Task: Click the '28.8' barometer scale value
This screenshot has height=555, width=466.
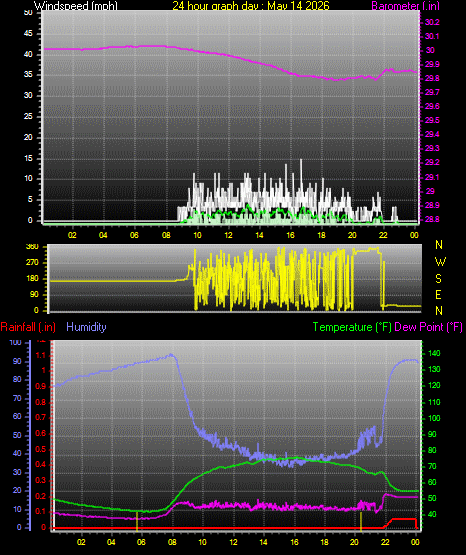Action: pyautogui.click(x=432, y=219)
